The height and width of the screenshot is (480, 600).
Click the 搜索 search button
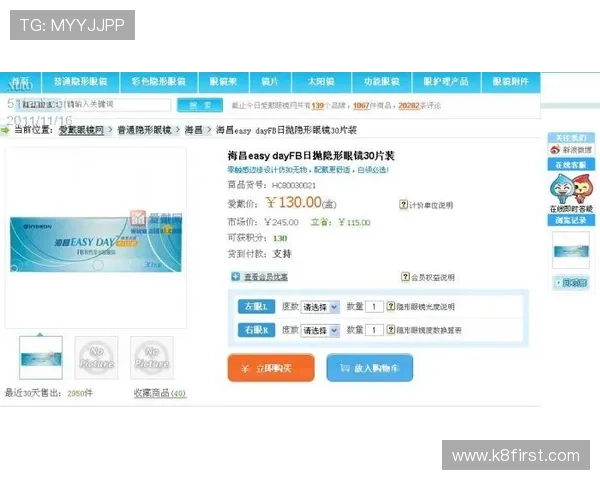200,105
